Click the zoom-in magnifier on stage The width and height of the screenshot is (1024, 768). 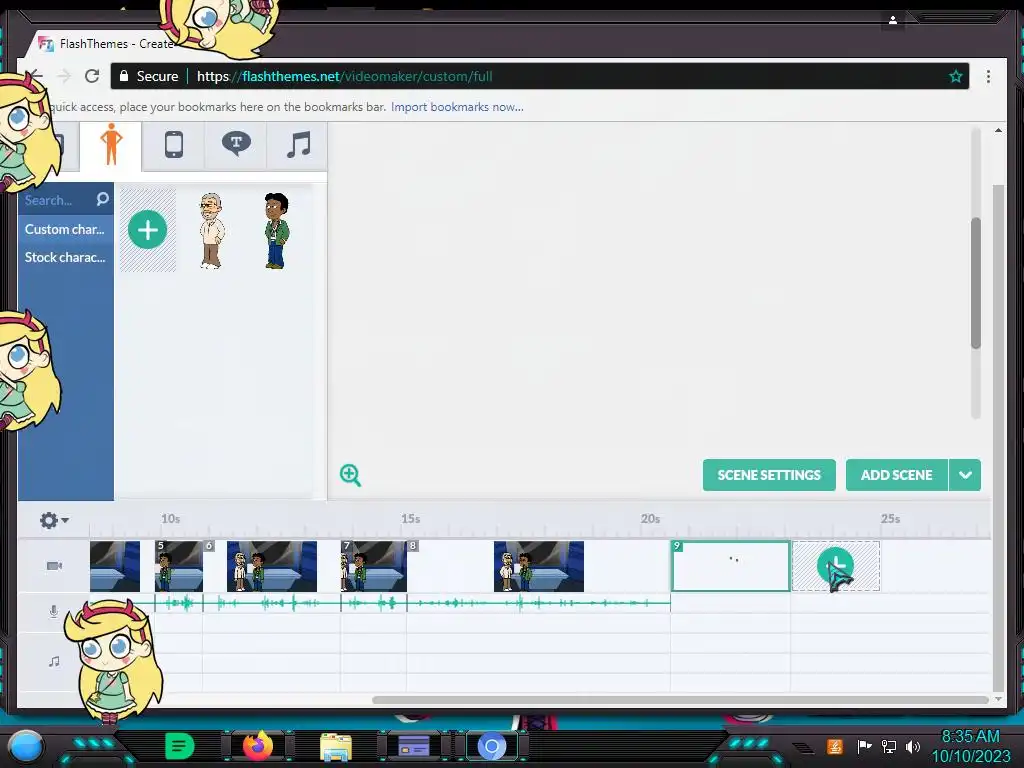coord(350,475)
